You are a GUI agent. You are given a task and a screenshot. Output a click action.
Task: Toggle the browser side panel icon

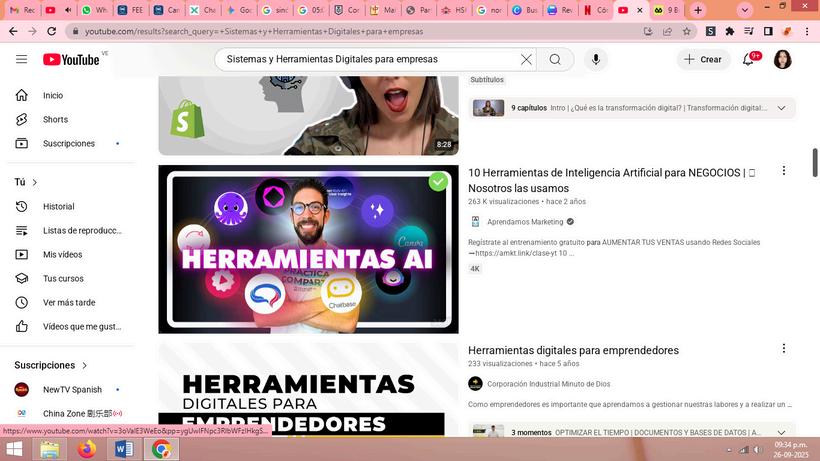click(x=768, y=31)
